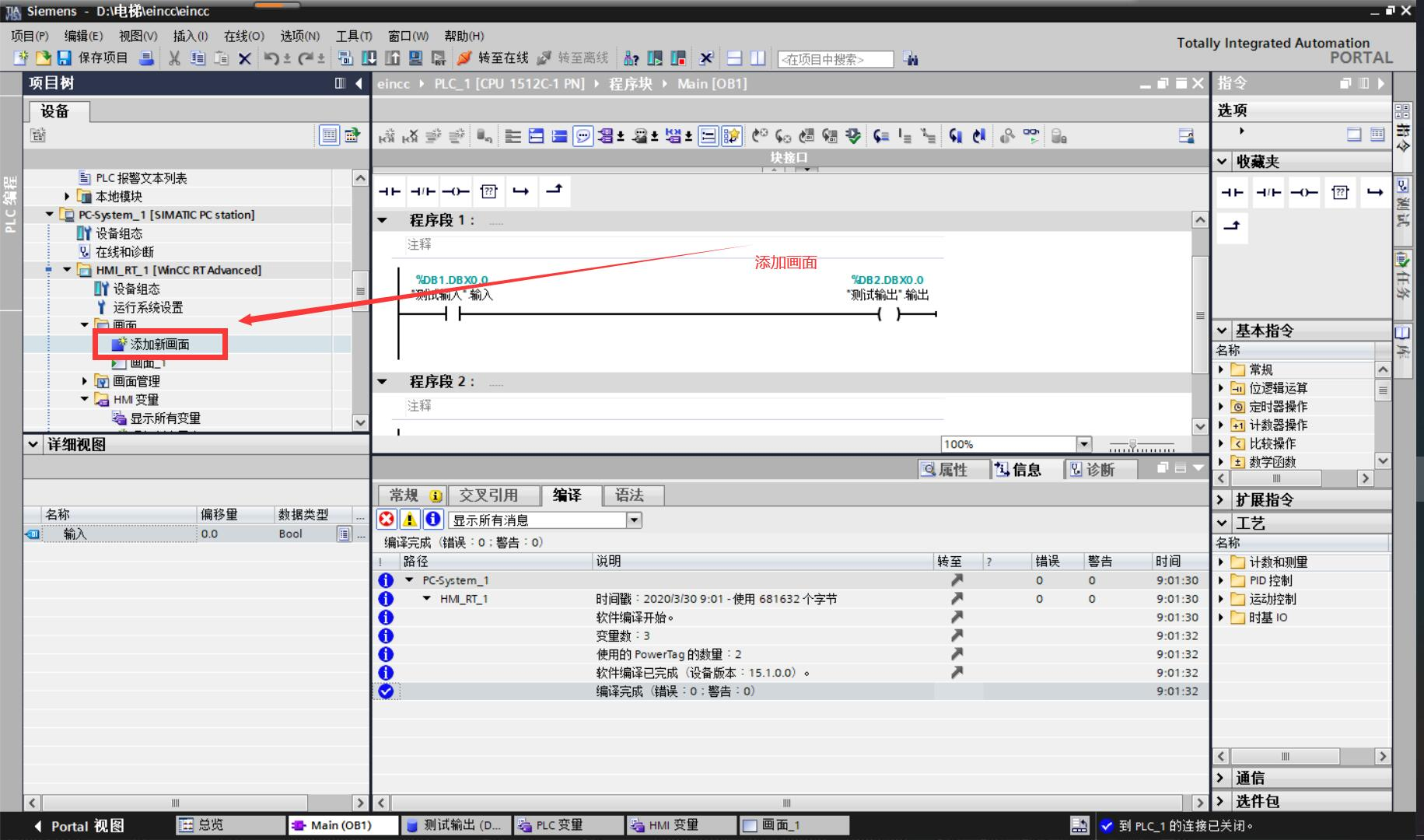This screenshot has height=840, width=1424.
Task: Select the coil output instruction
Action: [455, 191]
